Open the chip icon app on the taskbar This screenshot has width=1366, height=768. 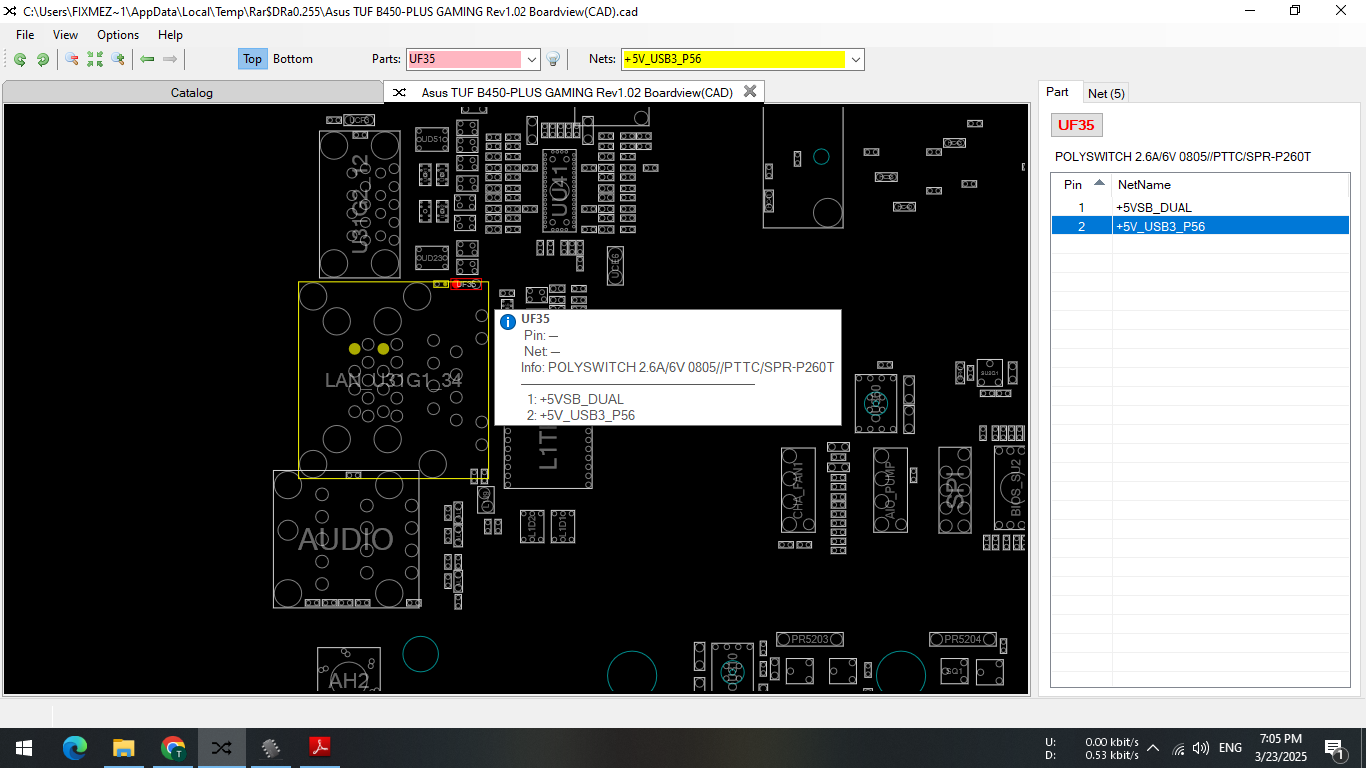(x=271, y=747)
